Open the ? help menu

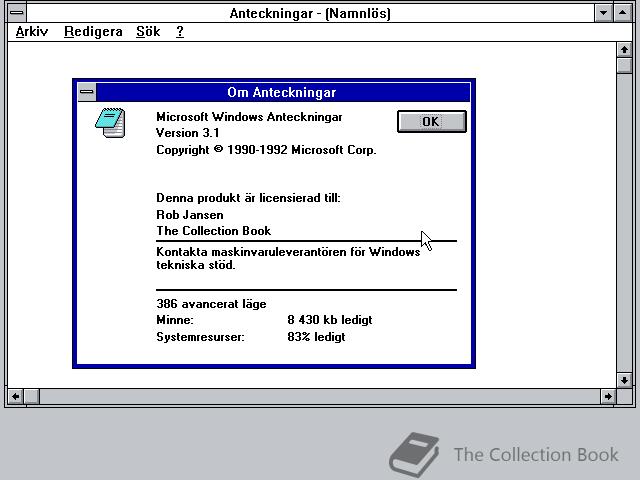point(180,31)
